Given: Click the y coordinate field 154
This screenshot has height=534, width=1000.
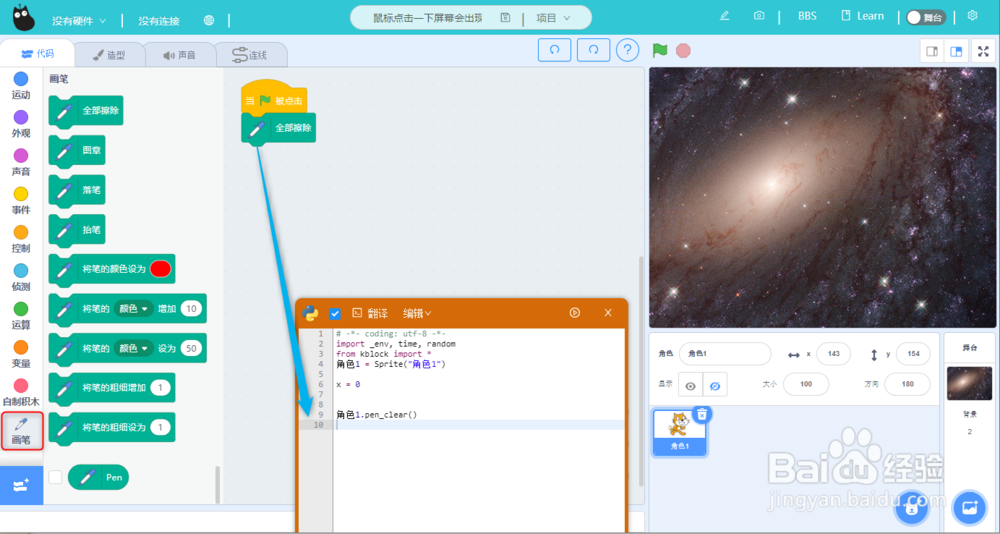Looking at the screenshot, I should click(x=913, y=353).
